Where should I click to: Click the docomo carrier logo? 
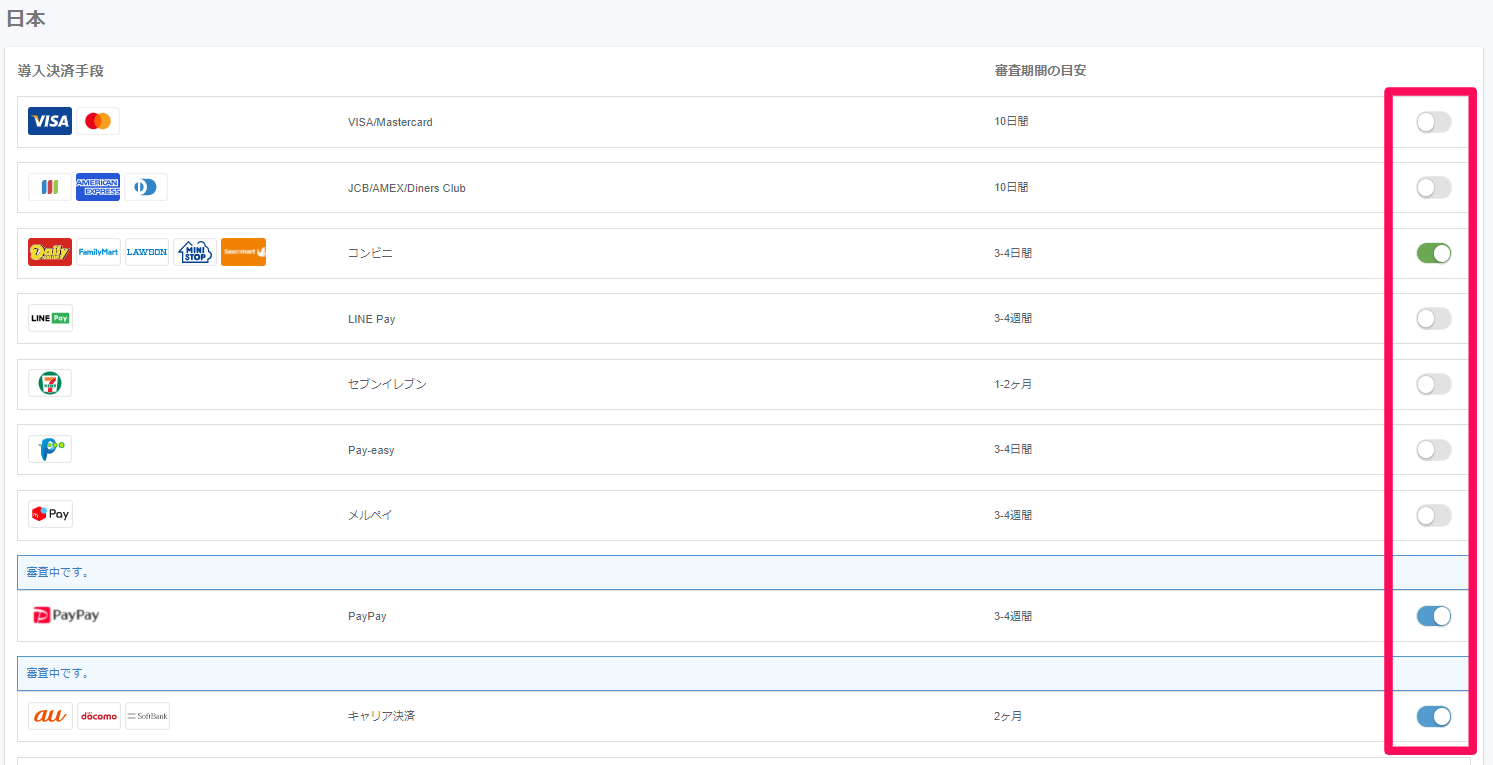(99, 716)
